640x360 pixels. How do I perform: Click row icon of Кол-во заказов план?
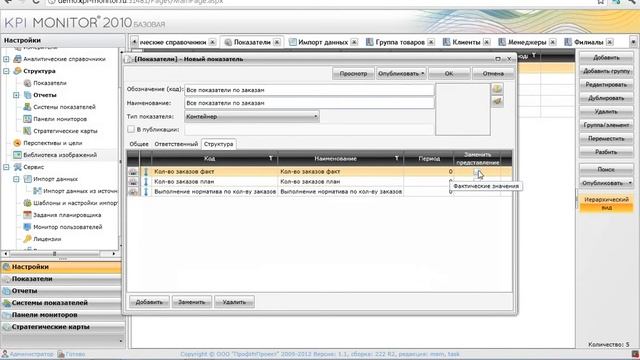tap(133, 182)
